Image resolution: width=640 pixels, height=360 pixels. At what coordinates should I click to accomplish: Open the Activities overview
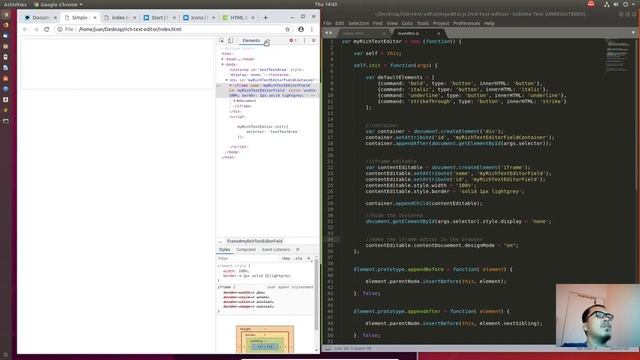tap(15, 4)
